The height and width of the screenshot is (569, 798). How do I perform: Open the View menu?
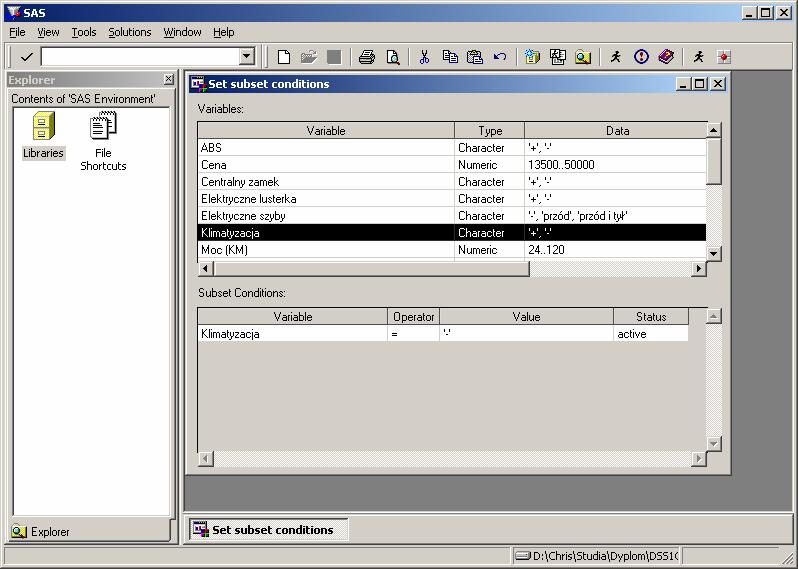pos(48,32)
